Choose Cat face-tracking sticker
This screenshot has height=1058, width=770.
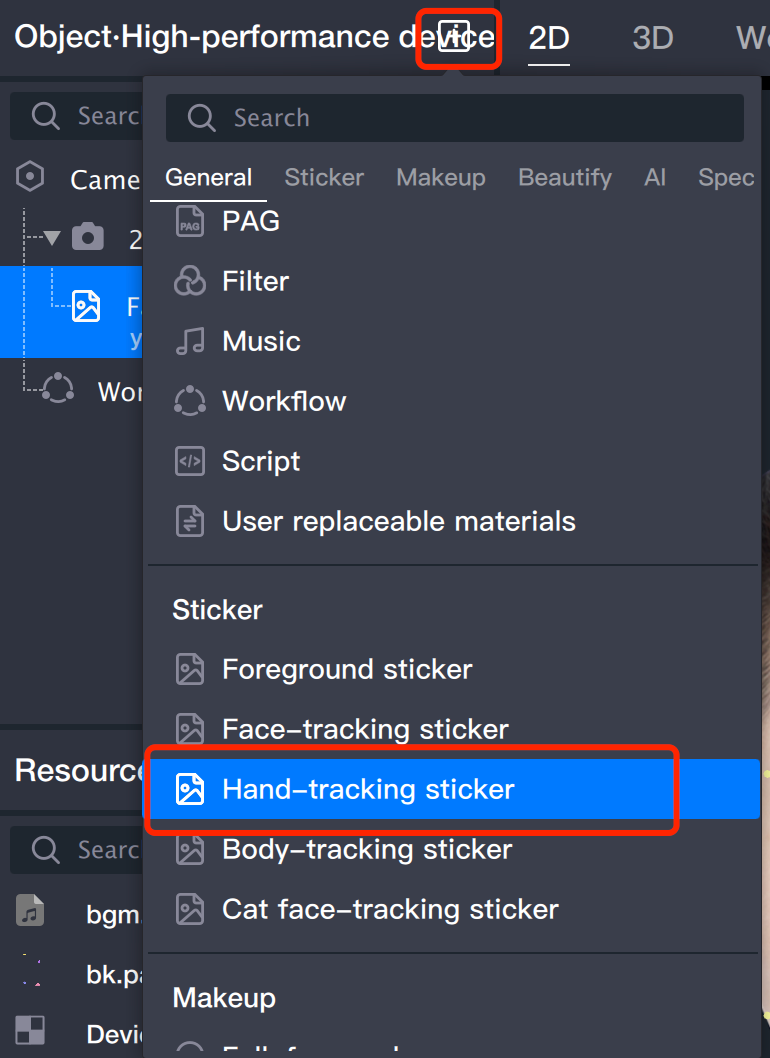click(x=390, y=909)
